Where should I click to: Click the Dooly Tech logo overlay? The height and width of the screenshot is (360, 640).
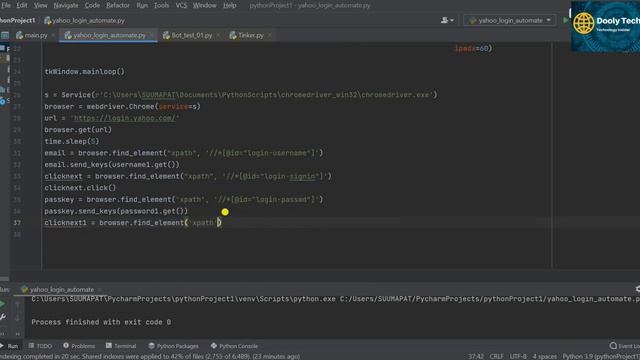[605, 27]
